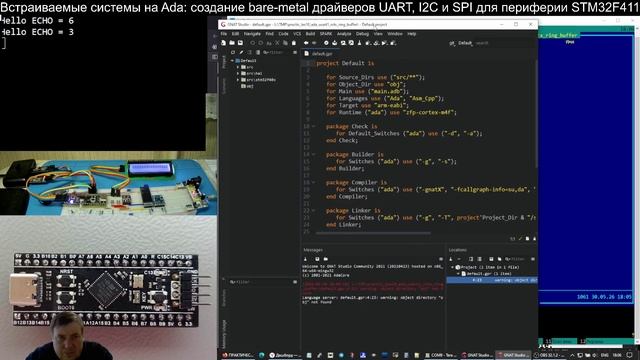This screenshot has width=640, height=360.
Task: Expand the src/stm32f40x folder
Action: tap(238, 80)
